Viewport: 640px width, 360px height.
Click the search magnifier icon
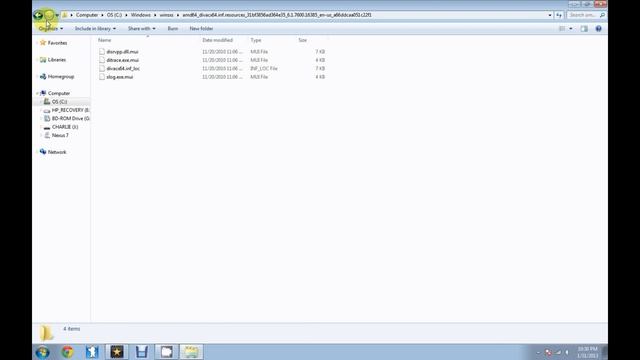pos(602,15)
